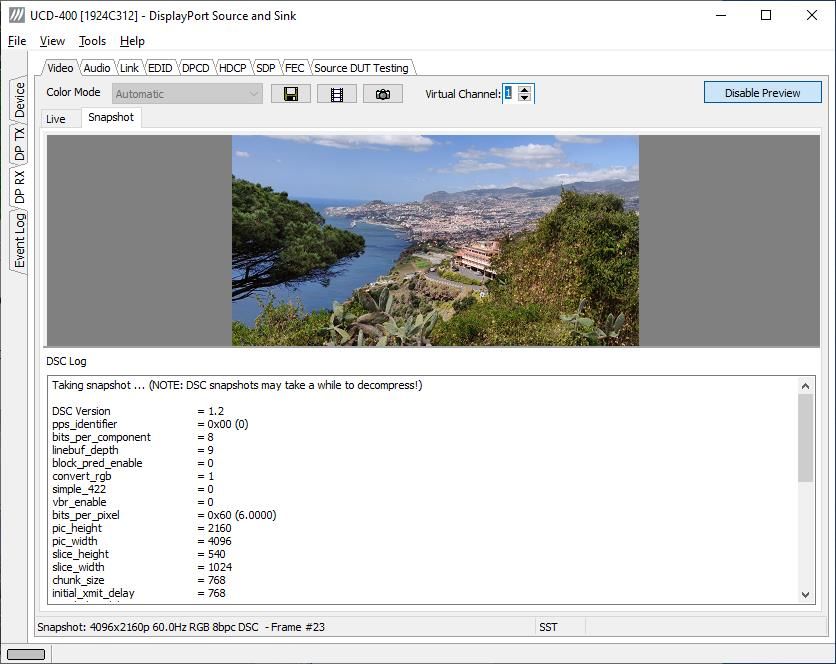This screenshot has height=664, width=836.
Task: Open the View menu
Action: tap(52, 41)
